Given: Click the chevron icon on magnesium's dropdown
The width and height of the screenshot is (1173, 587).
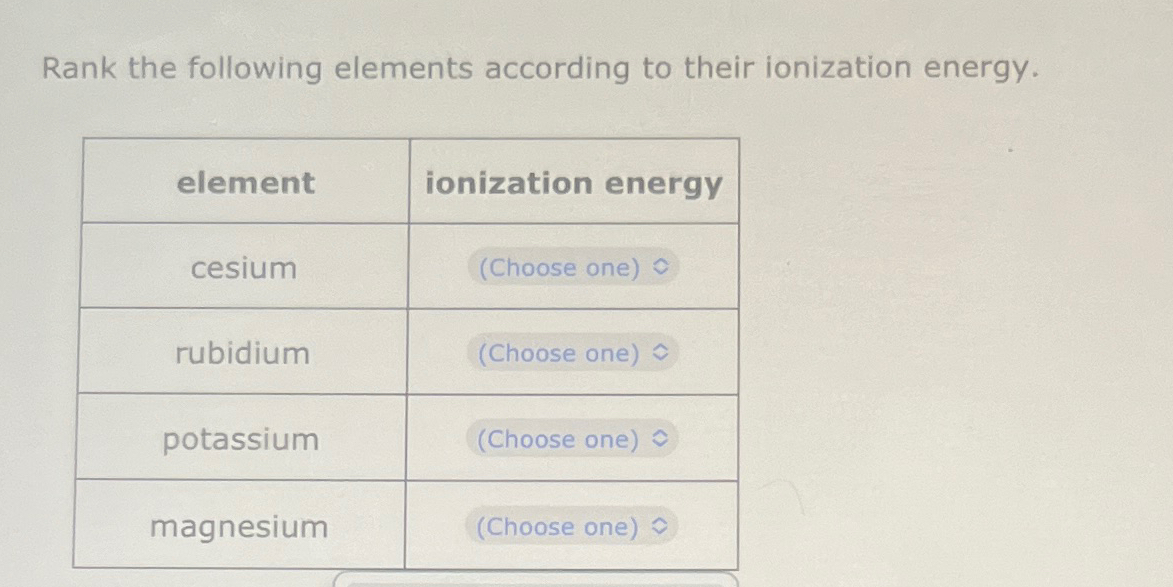Looking at the screenshot, I should coord(662,527).
